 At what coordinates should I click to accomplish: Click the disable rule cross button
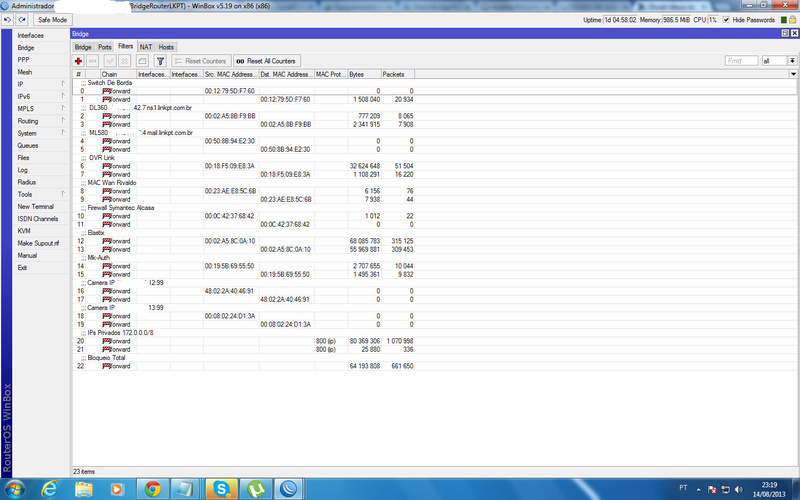[x=124, y=61]
